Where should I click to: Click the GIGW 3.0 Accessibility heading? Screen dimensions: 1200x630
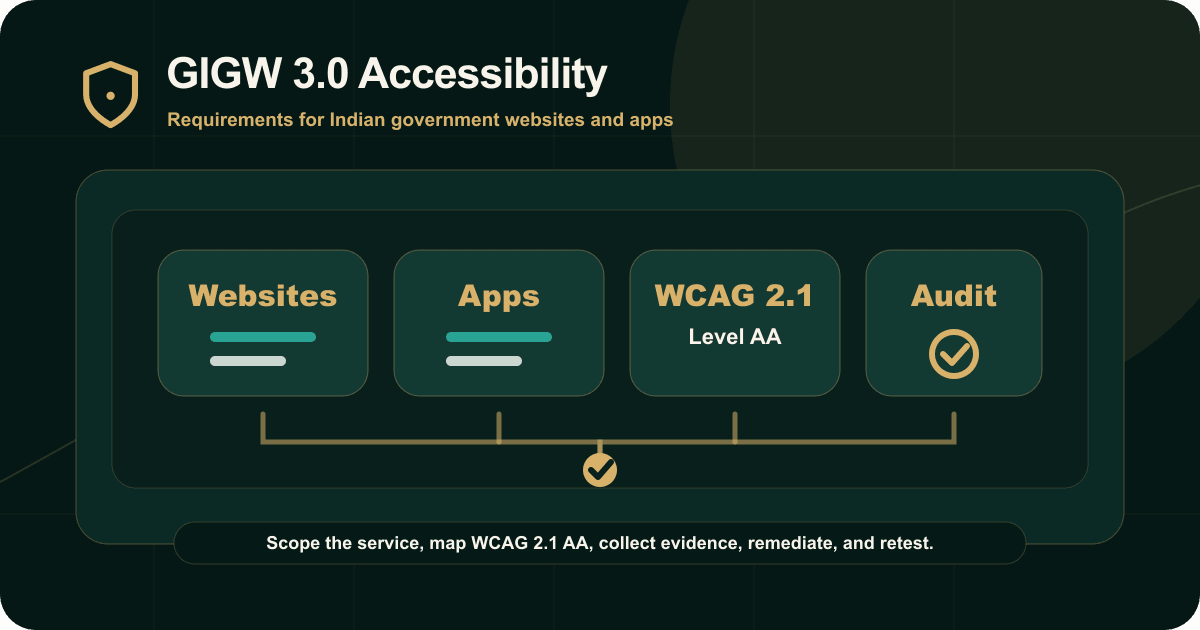[387, 75]
